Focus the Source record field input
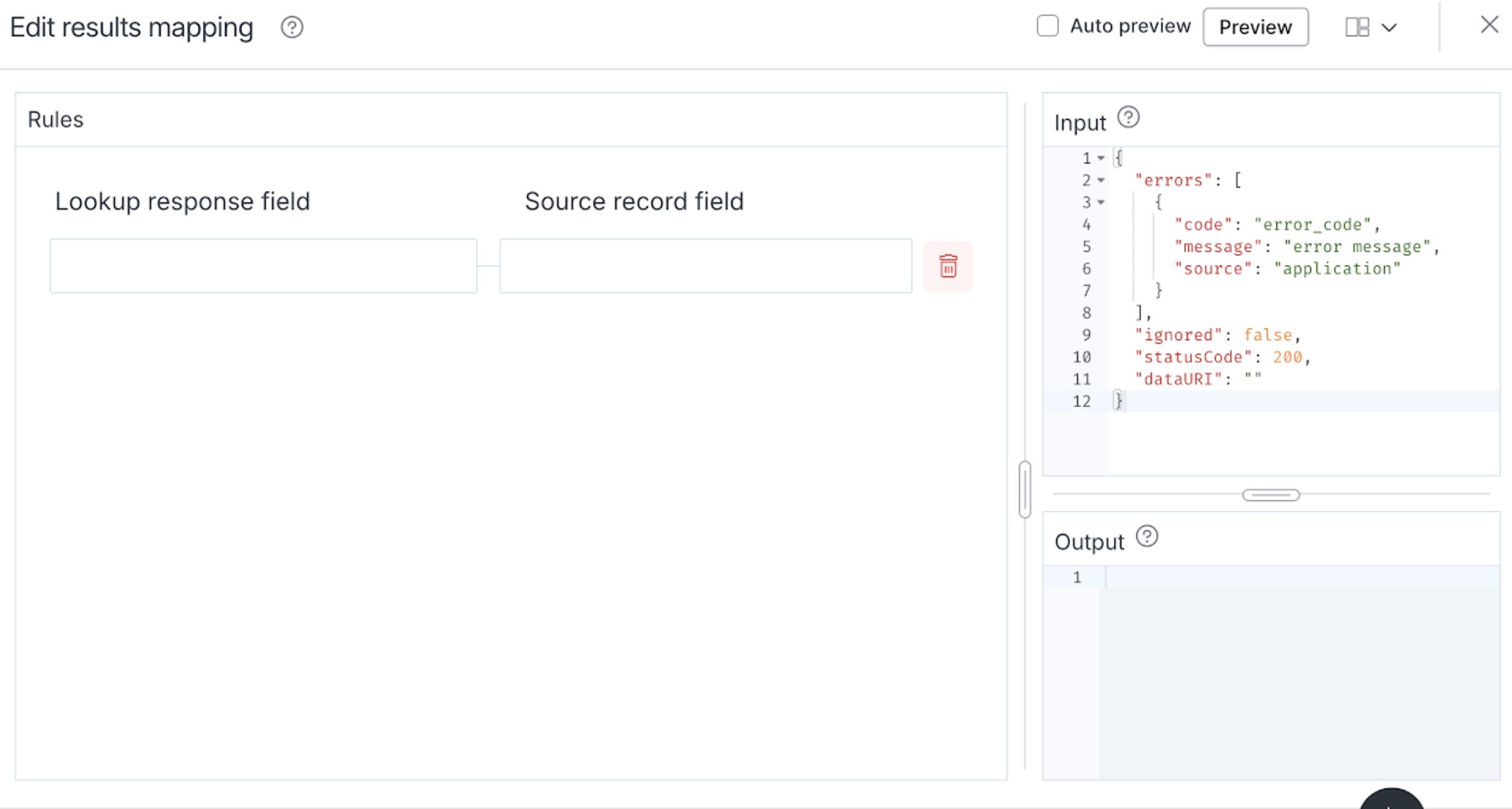The width and height of the screenshot is (1512, 809). (x=706, y=266)
